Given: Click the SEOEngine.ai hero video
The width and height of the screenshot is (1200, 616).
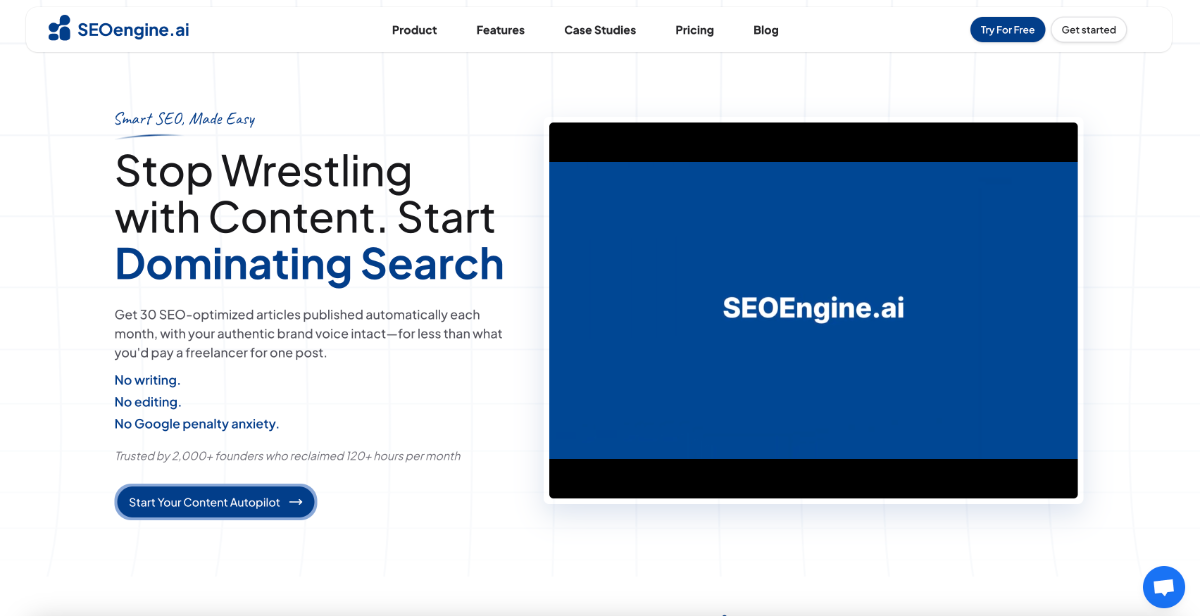Looking at the screenshot, I should point(813,308).
